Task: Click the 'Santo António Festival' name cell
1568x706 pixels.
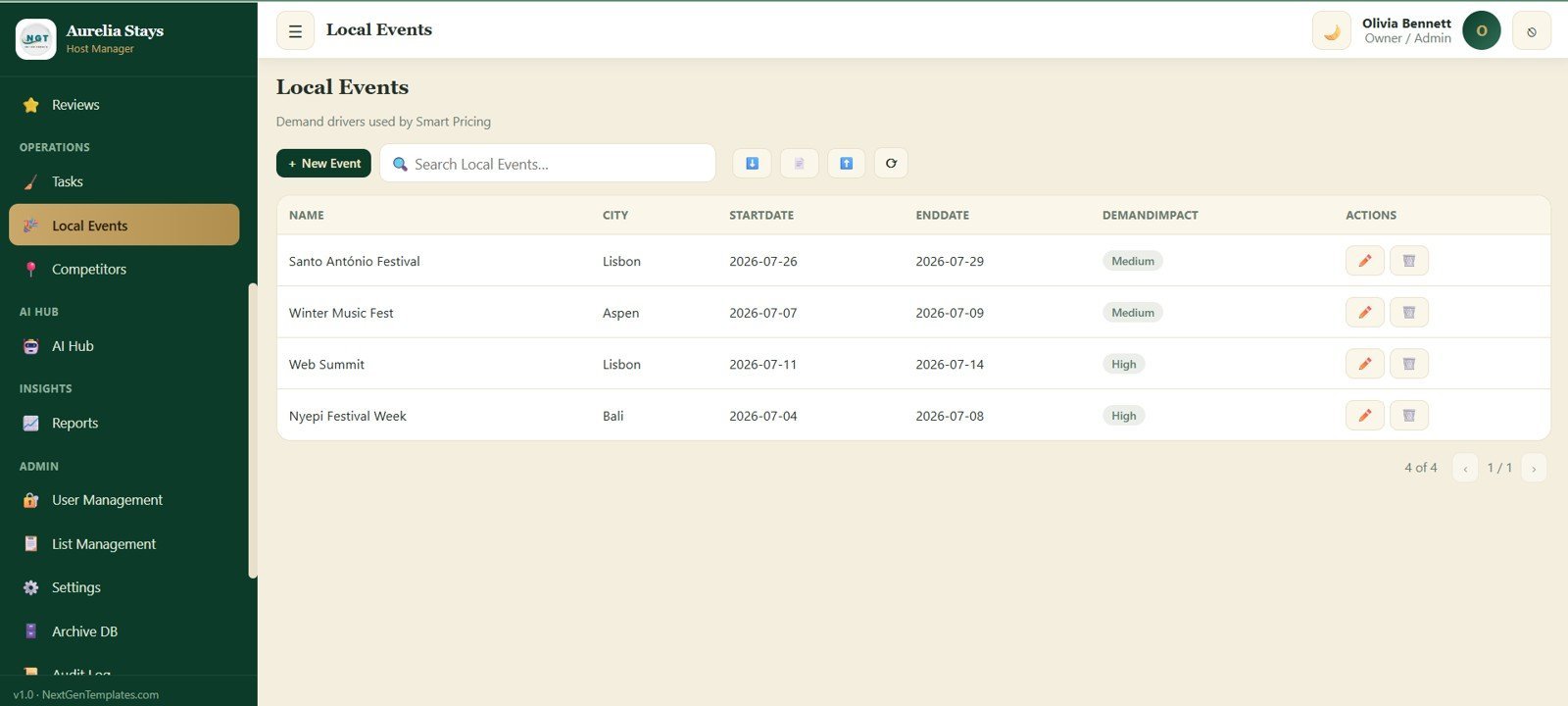Action: pos(354,261)
